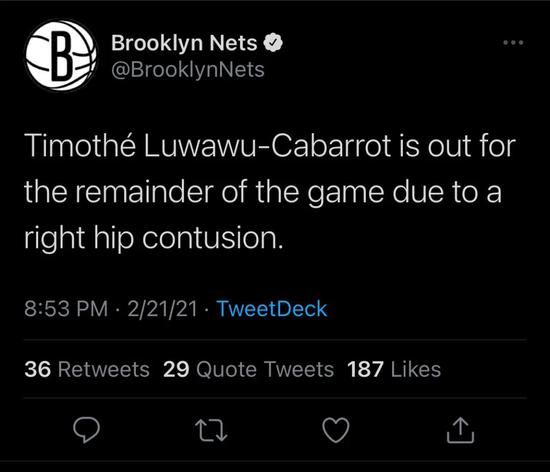
Task: Click the 8:53 PM timestamp
Action: point(66,309)
